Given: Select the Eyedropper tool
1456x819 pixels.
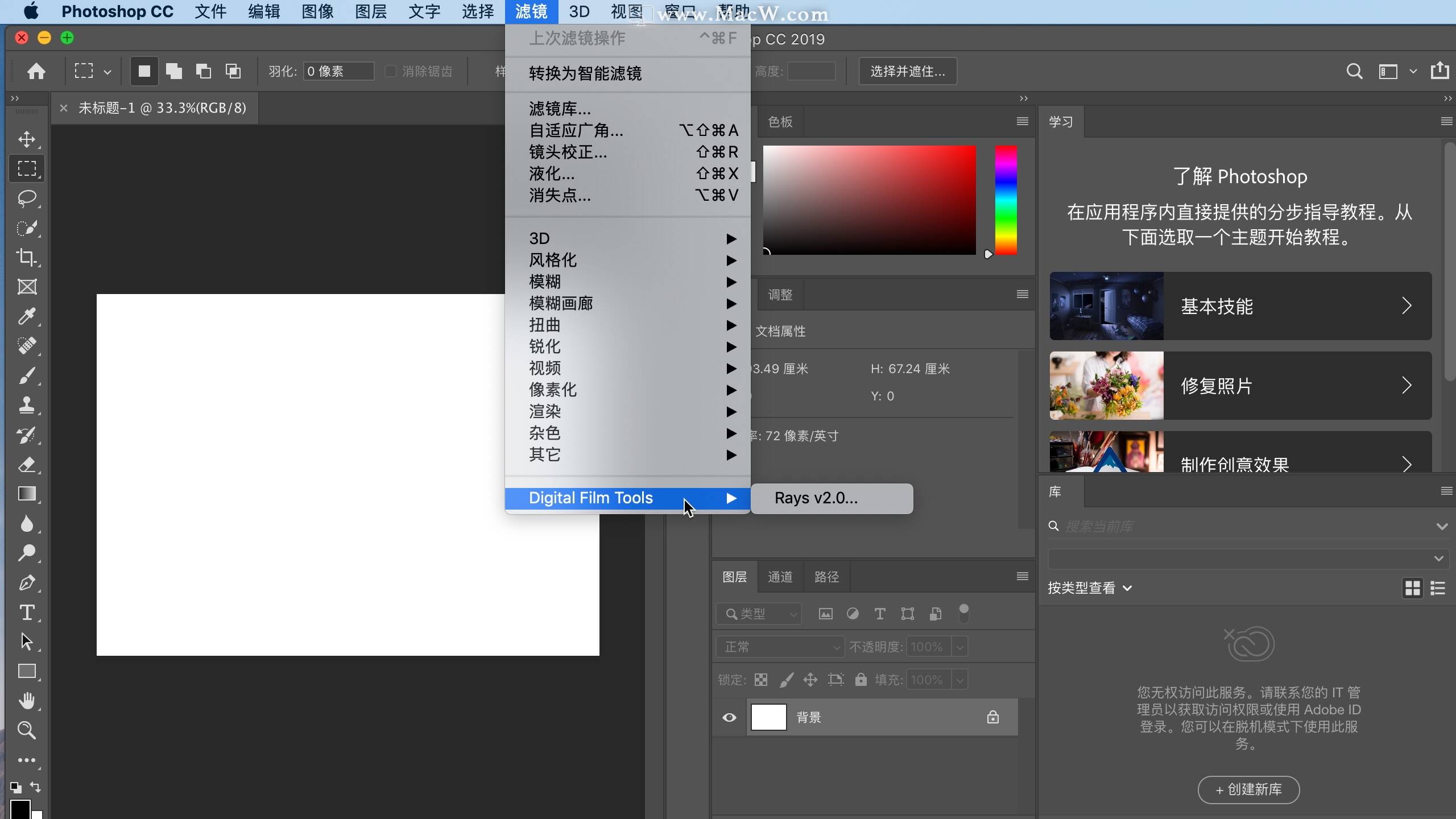Looking at the screenshot, I should point(27,316).
